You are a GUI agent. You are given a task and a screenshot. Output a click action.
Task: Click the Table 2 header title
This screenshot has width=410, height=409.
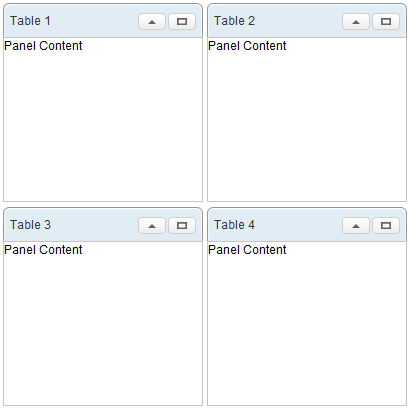click(x=234, y=21)
